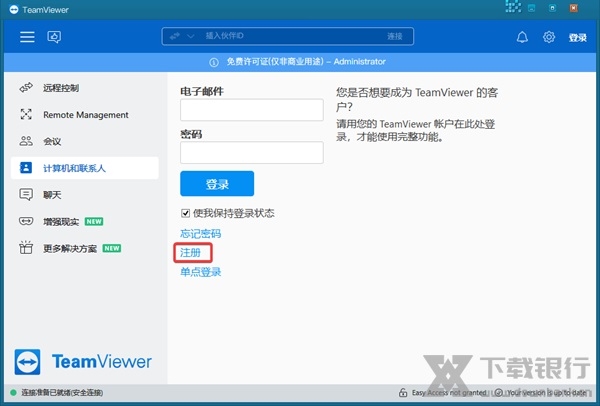Open the notifications bell
Screen dimensions: 600x406
[x=522, y=37]
